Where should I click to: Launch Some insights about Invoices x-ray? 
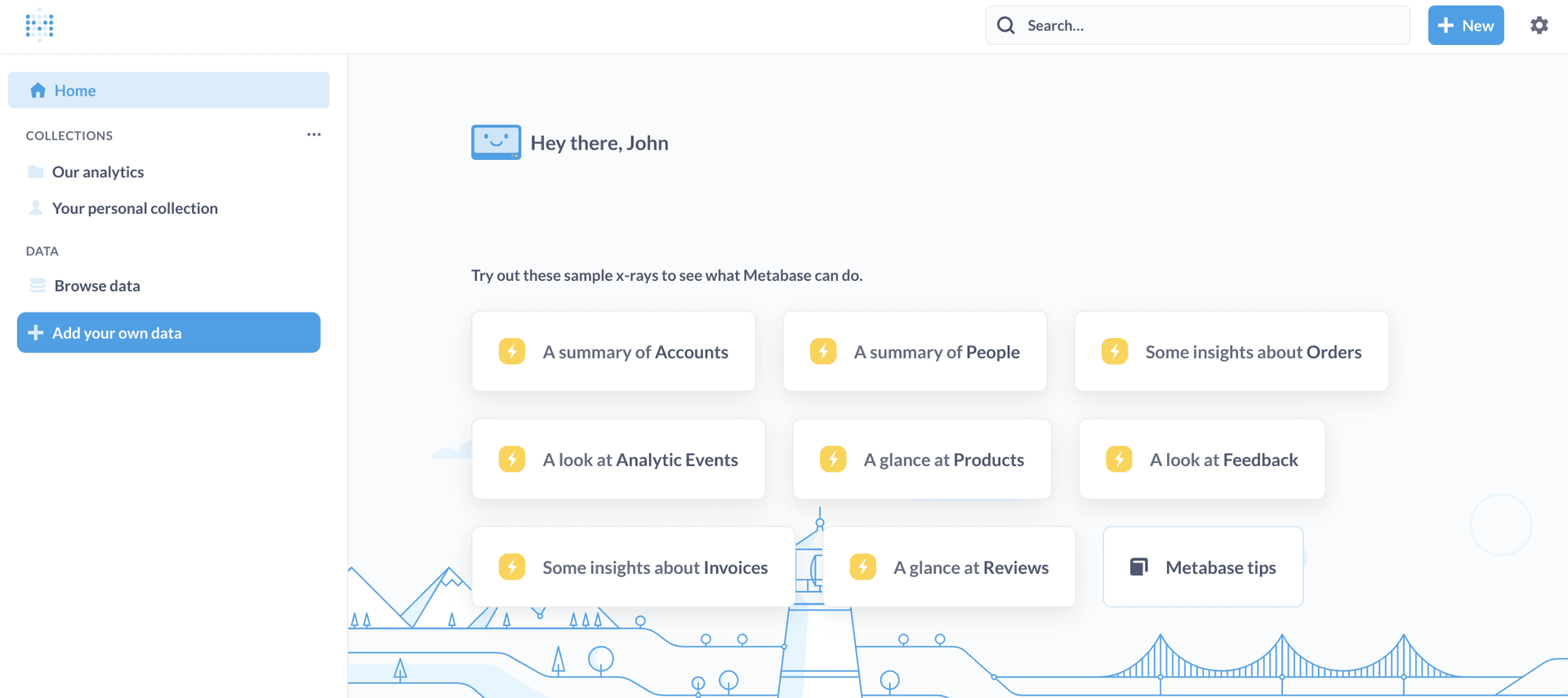(633, 567)
